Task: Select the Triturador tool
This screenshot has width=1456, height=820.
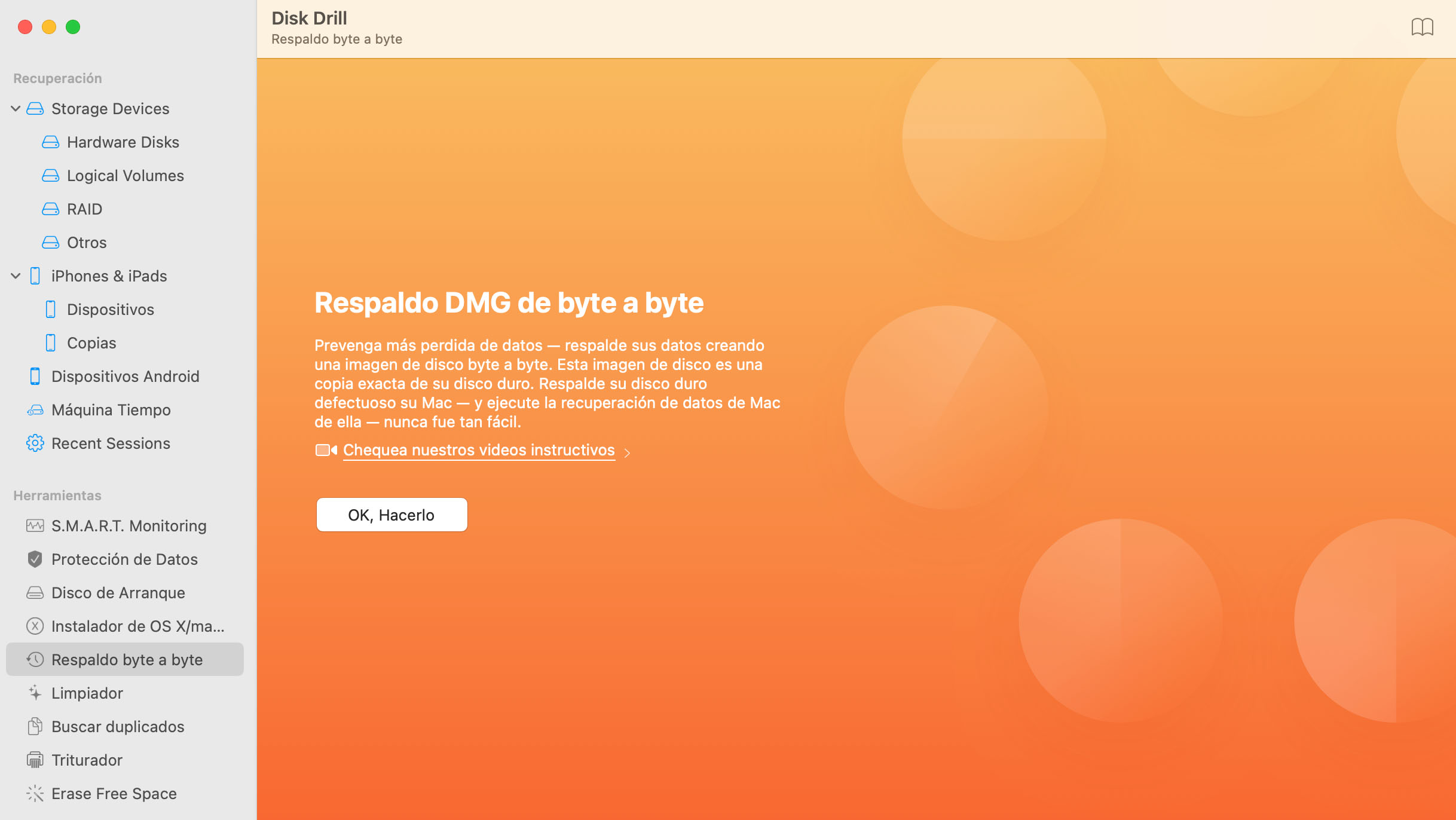Action: pyautogui.click(x=88, y=759)
